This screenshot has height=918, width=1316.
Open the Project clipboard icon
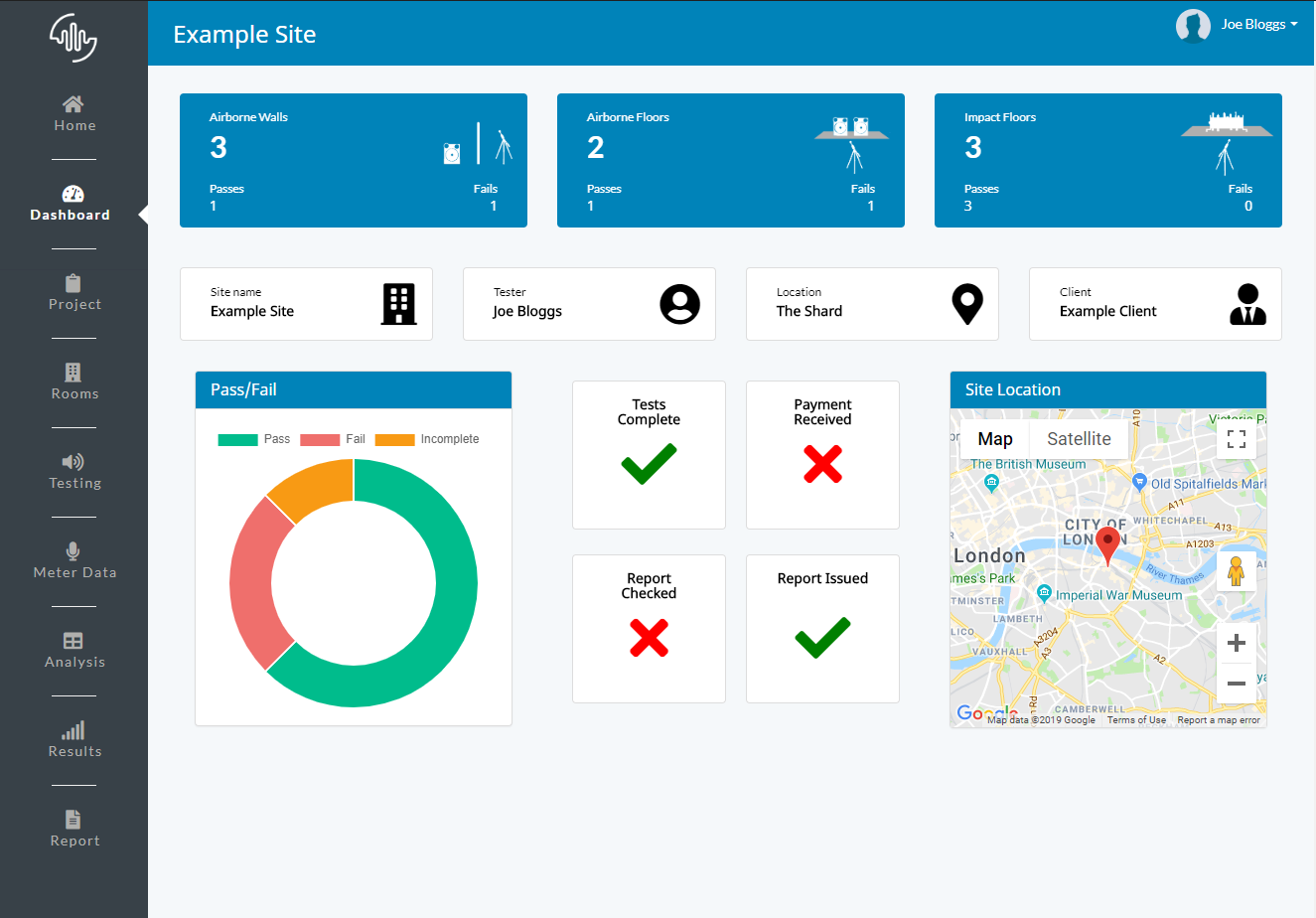[73, 283]
